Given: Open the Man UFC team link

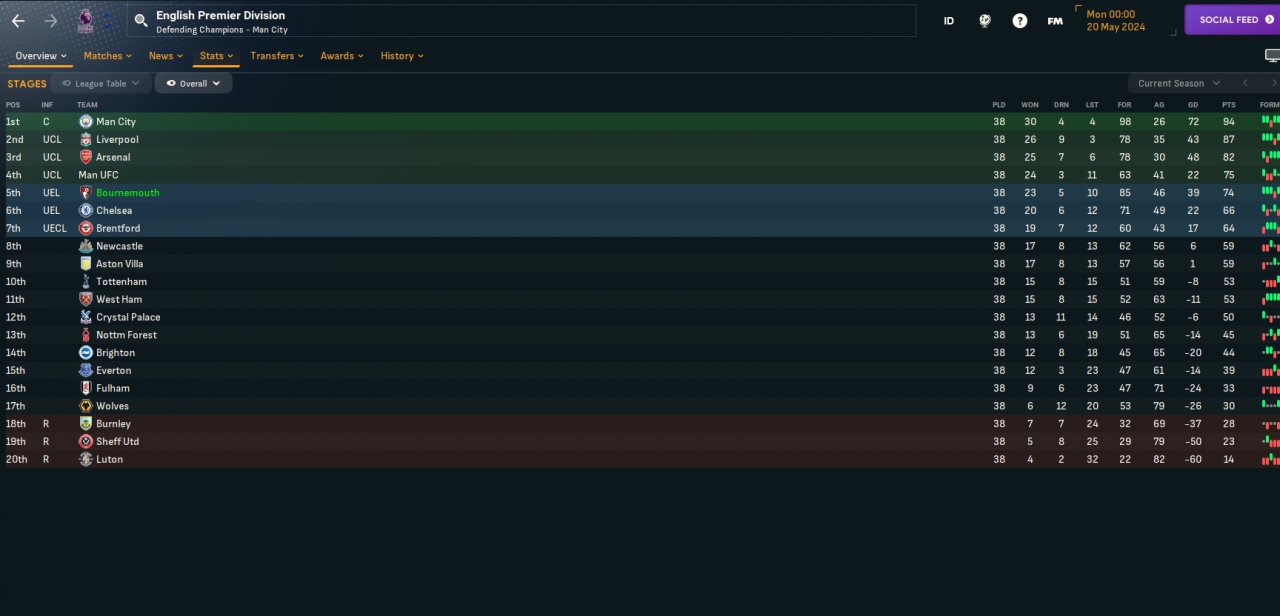Looking at the screenshot, I should [x=101, y=175].
